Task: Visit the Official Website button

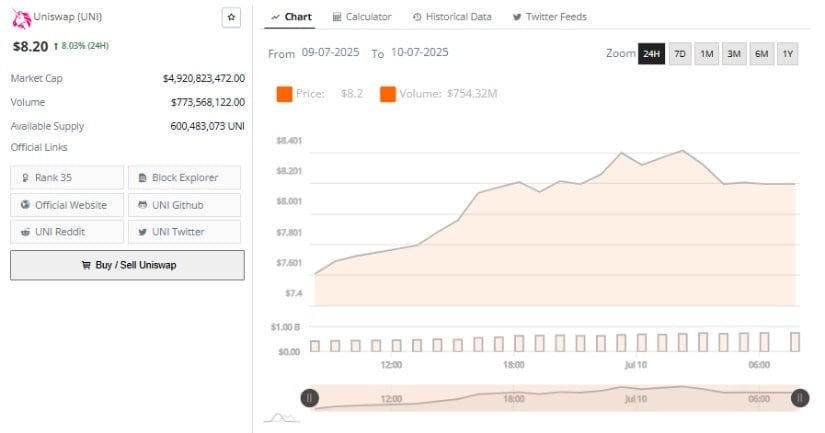Action: 67,205
